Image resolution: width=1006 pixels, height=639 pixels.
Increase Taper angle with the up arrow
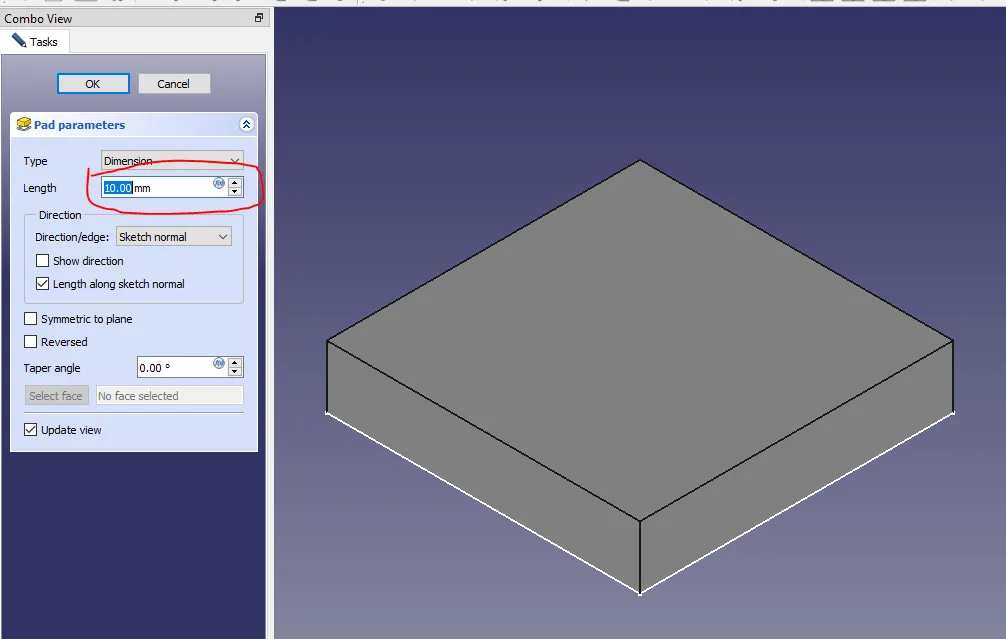tap(235, 362)
